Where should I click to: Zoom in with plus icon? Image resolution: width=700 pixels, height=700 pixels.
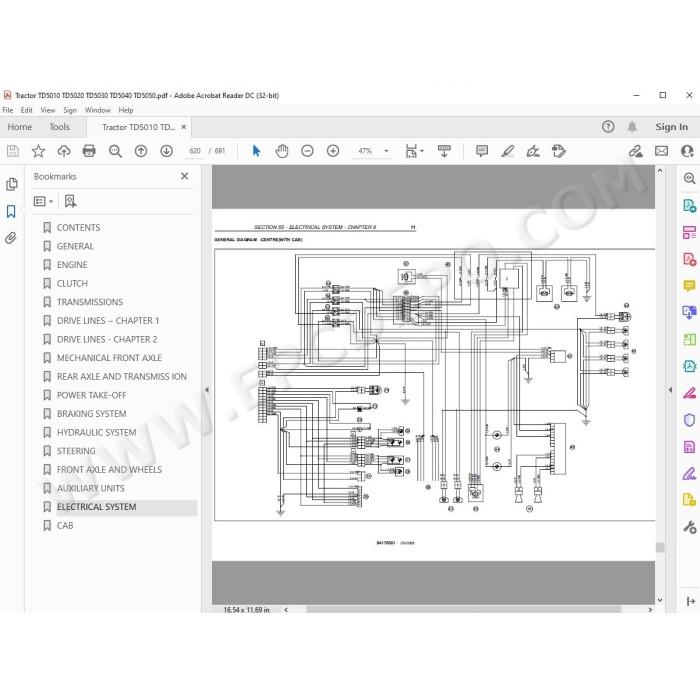[333, 151]
